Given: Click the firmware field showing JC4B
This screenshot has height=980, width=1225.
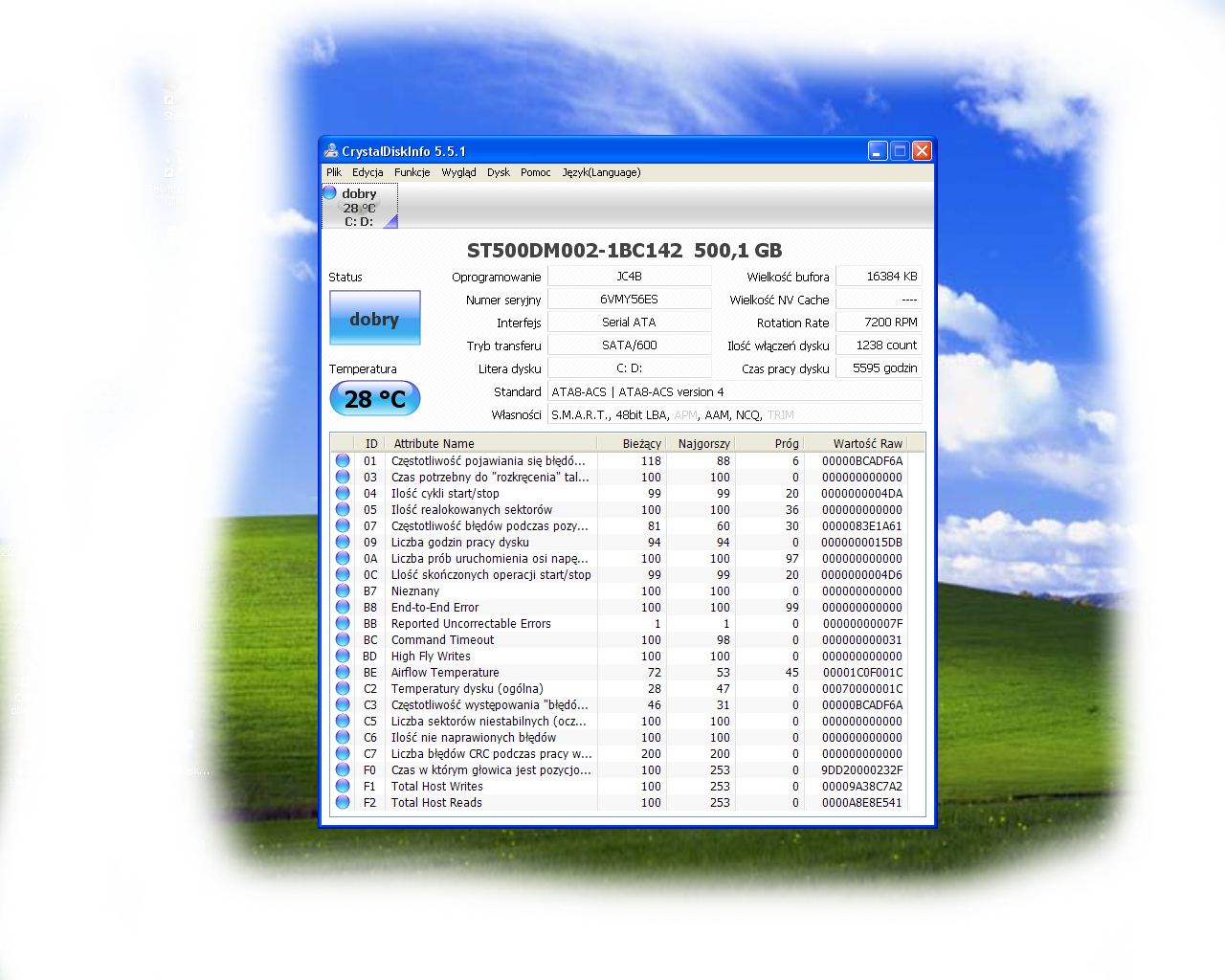Looking at the screenshot, I should tap(629, 276).
